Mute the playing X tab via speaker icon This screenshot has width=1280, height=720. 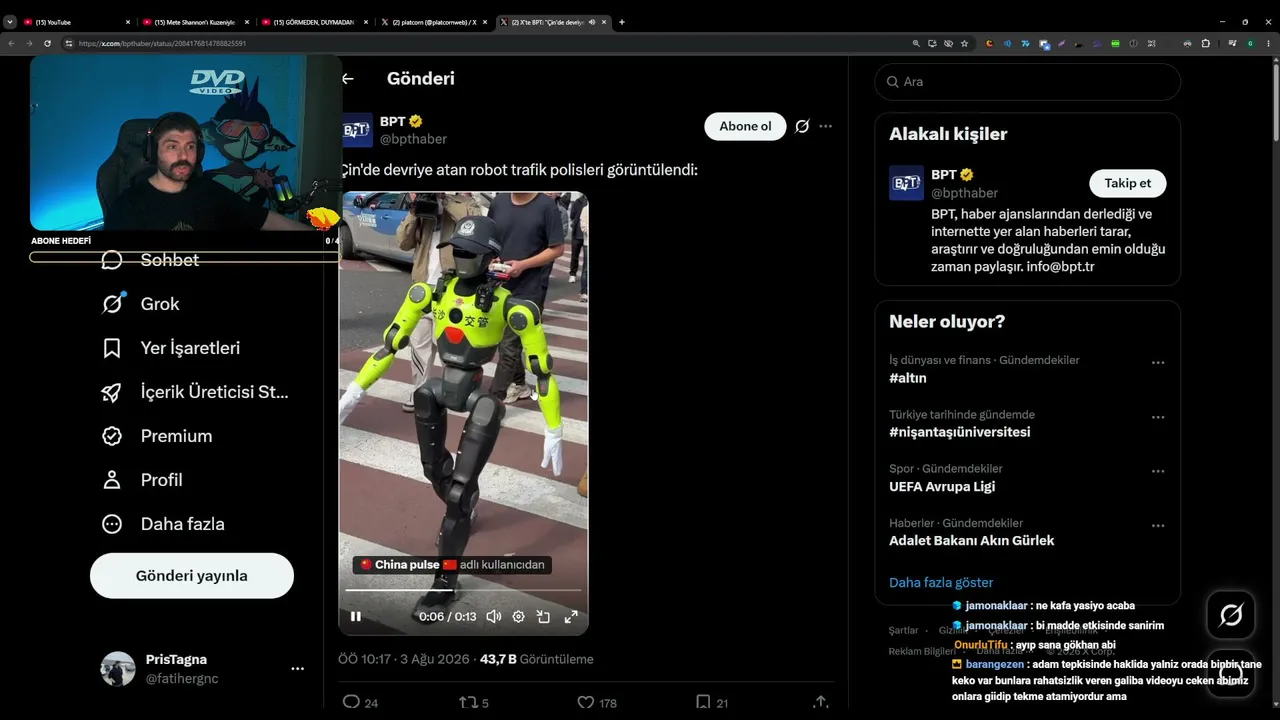(592, 22)
